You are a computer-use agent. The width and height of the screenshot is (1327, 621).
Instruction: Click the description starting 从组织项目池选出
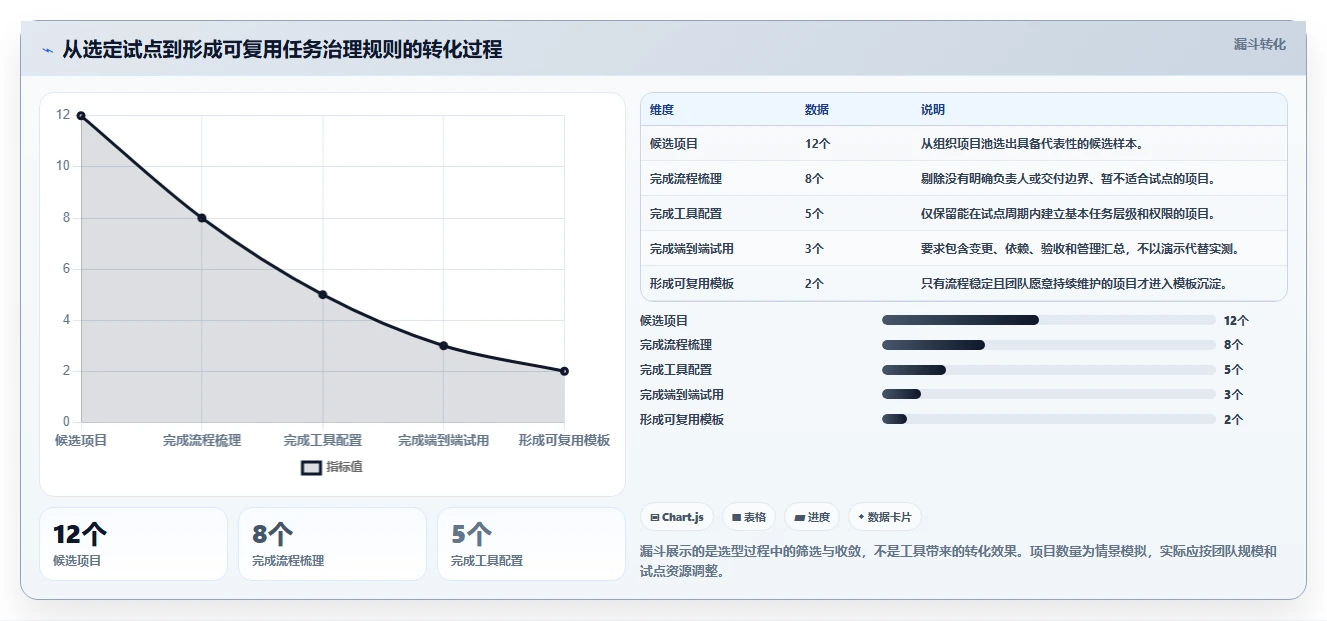click(x=1032, y=144)
